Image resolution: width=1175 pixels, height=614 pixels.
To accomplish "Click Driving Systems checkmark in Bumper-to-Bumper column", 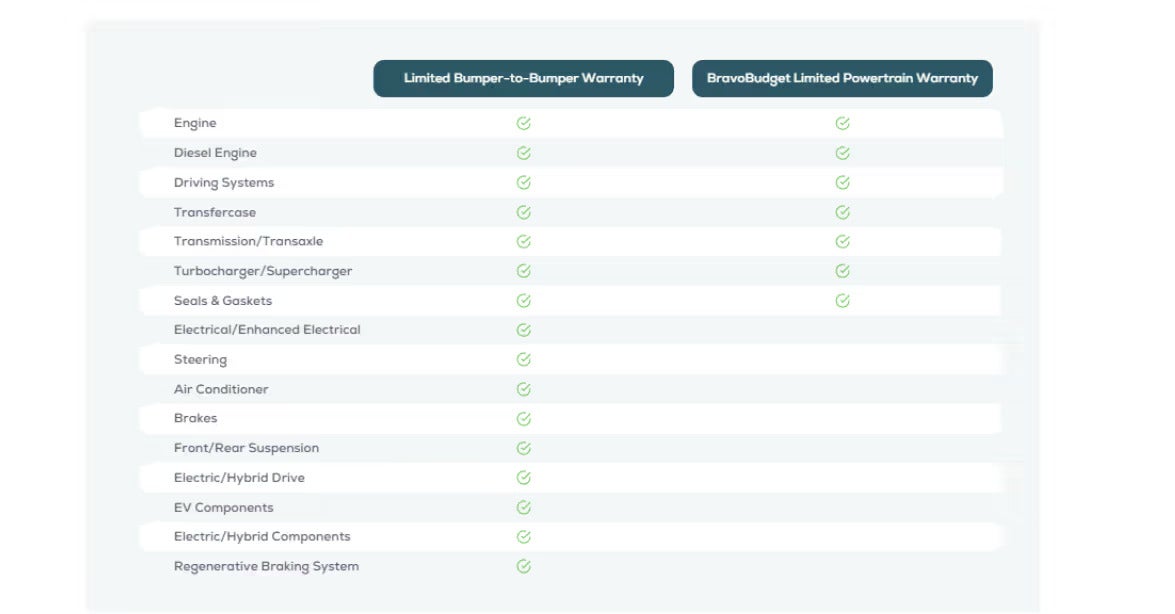I will point(523,183).
